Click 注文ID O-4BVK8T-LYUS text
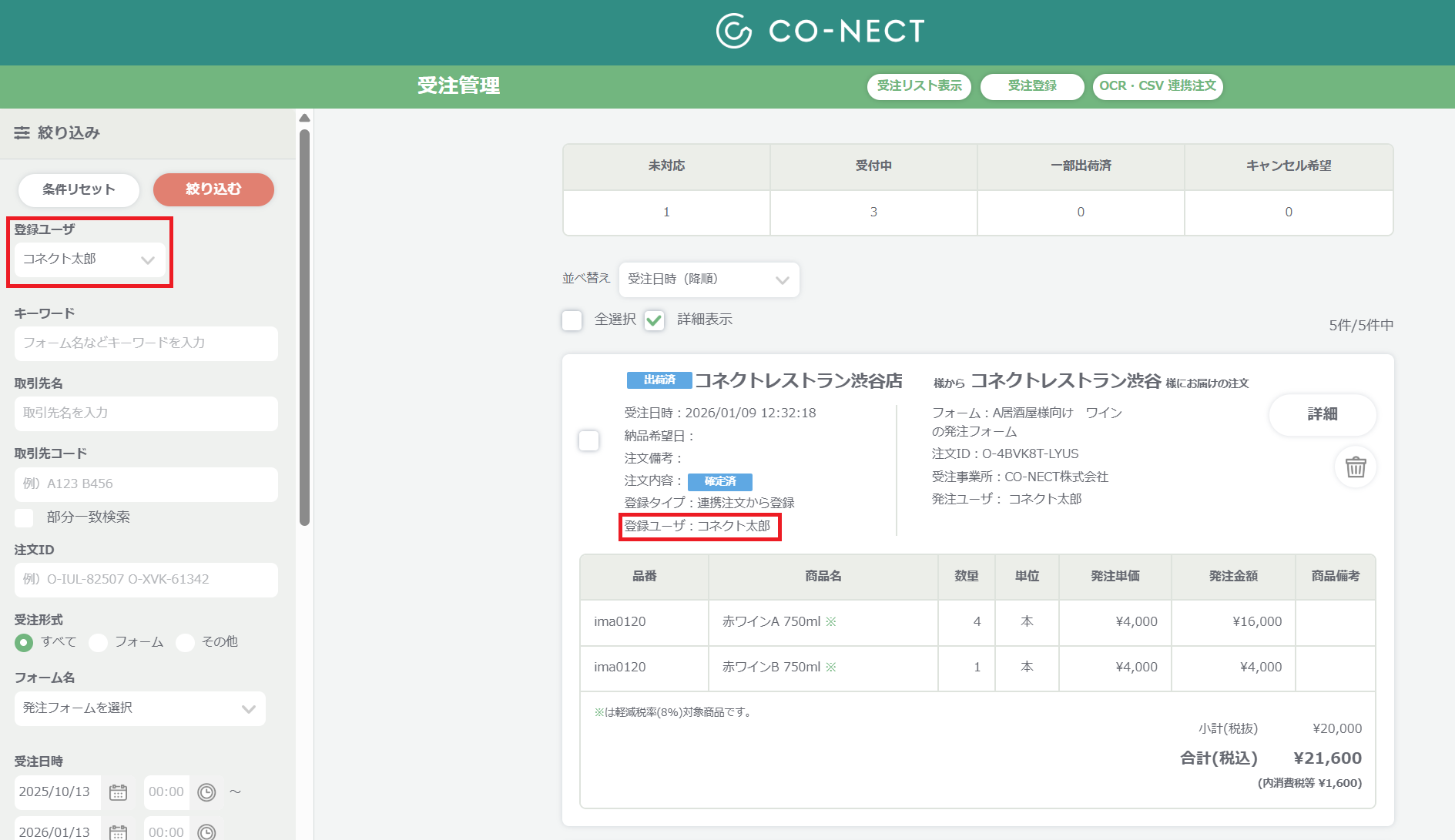 1005,454
